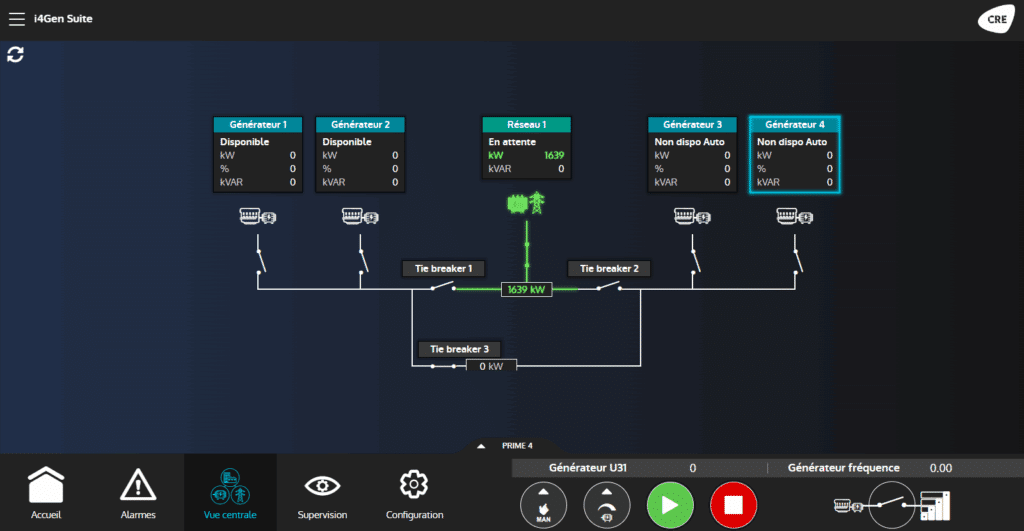Click Générateur 4 engine icon
The width and height of the screenshot is (1024, 531).
click(x=796, y=216)
